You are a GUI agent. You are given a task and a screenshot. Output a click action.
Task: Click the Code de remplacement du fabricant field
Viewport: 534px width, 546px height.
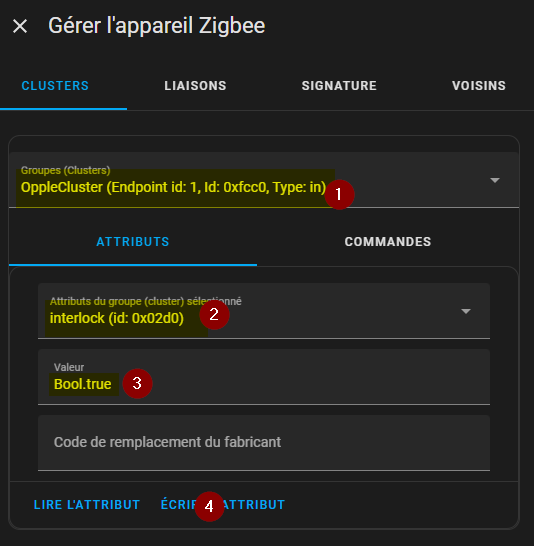[x=264, y=443]
